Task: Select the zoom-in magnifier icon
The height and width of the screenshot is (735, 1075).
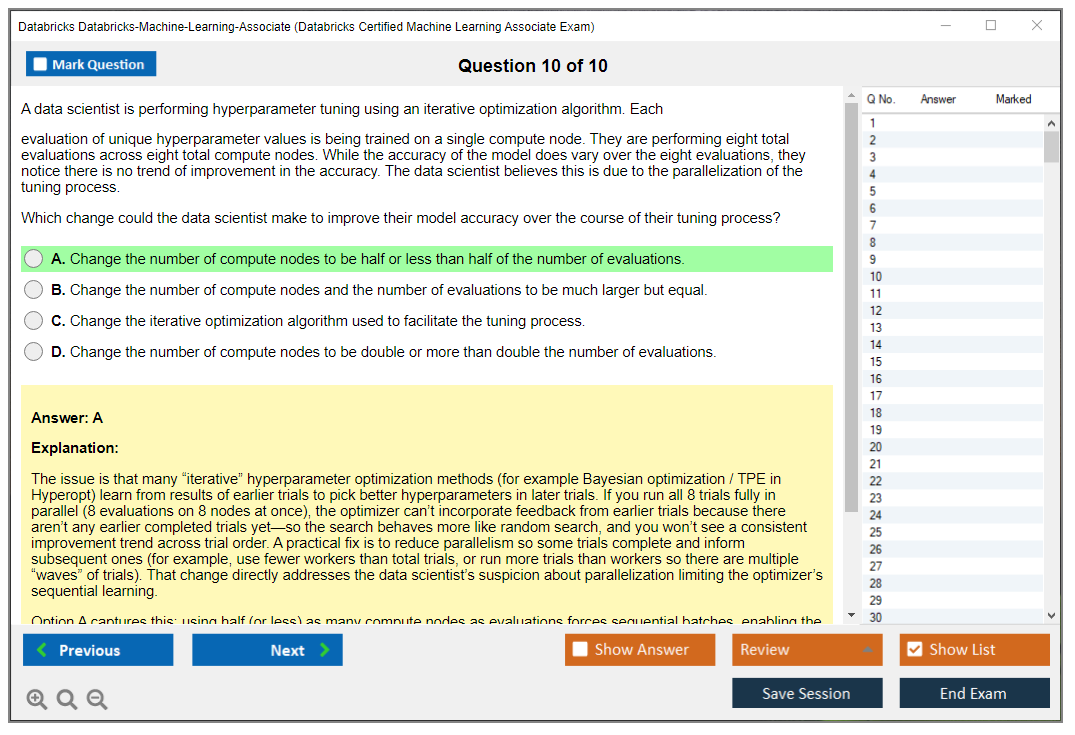Action: click(36, 699)
